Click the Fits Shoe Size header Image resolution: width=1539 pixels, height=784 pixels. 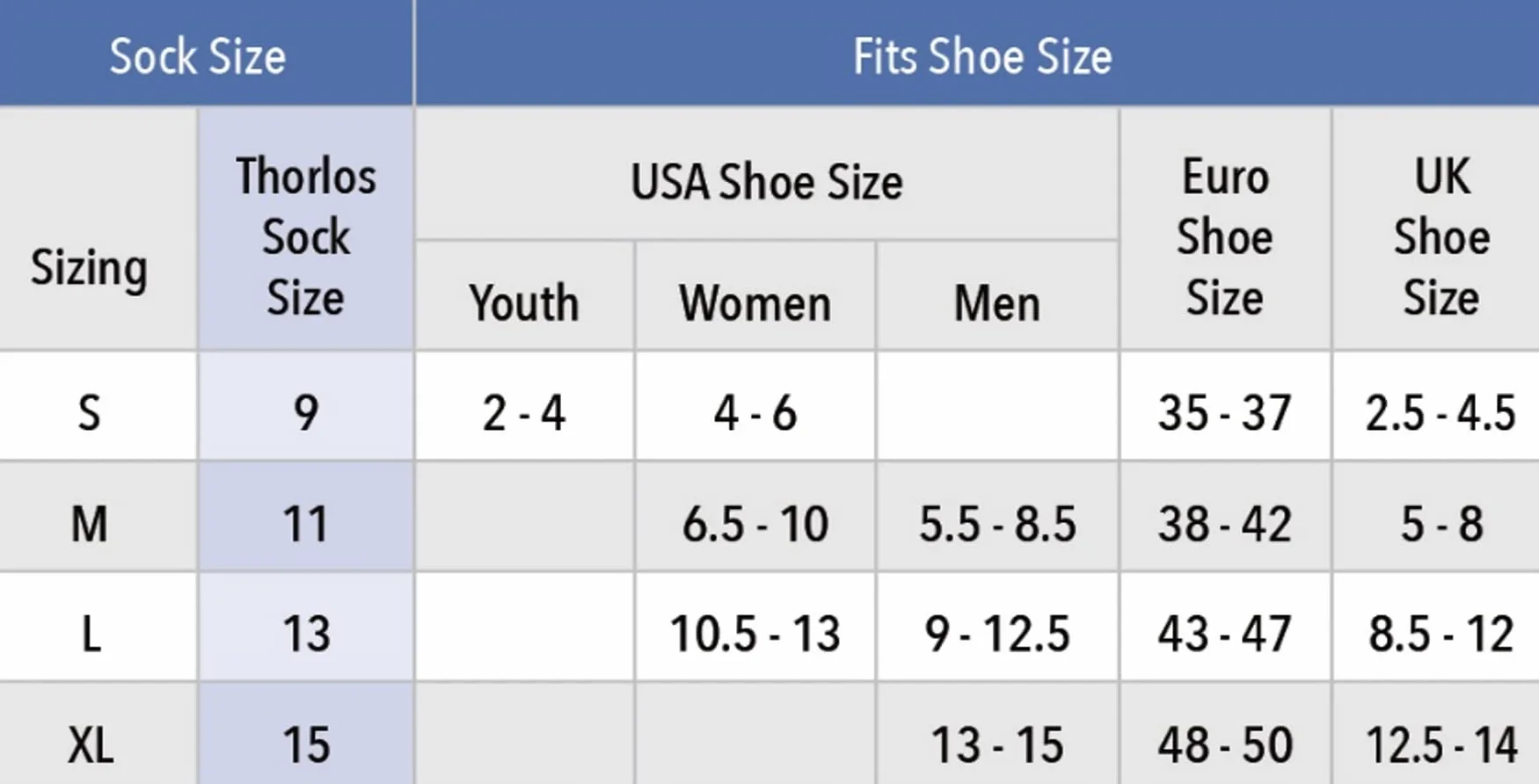[978, 53]
